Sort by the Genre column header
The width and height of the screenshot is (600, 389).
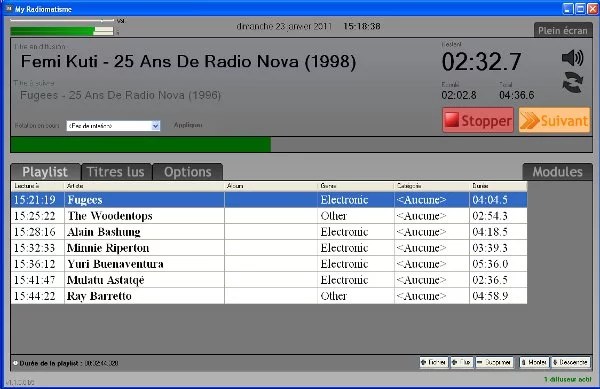click(x=356, y=186)
